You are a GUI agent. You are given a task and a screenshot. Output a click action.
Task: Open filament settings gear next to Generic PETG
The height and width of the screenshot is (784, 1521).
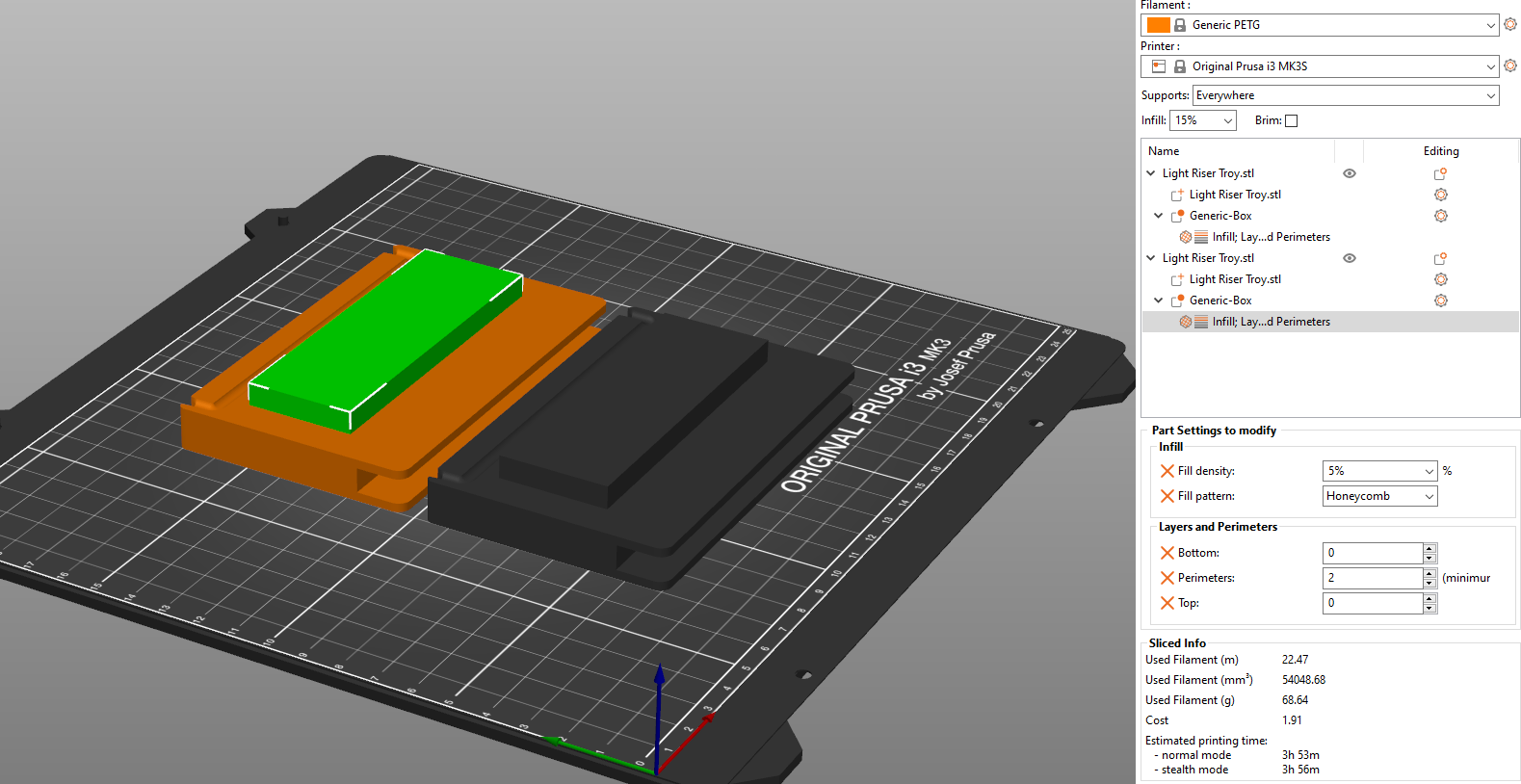point(1510,24)
